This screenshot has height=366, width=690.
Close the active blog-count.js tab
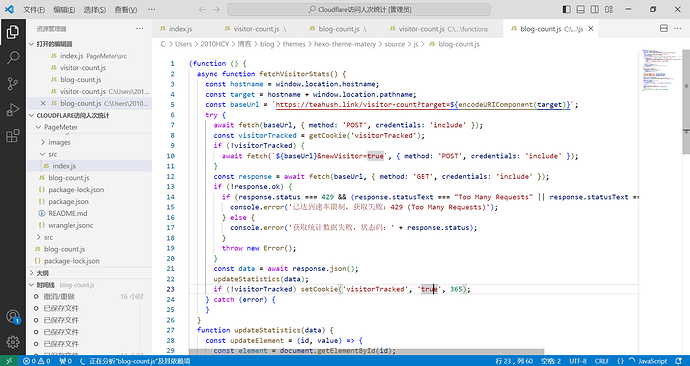click(591, 29)
